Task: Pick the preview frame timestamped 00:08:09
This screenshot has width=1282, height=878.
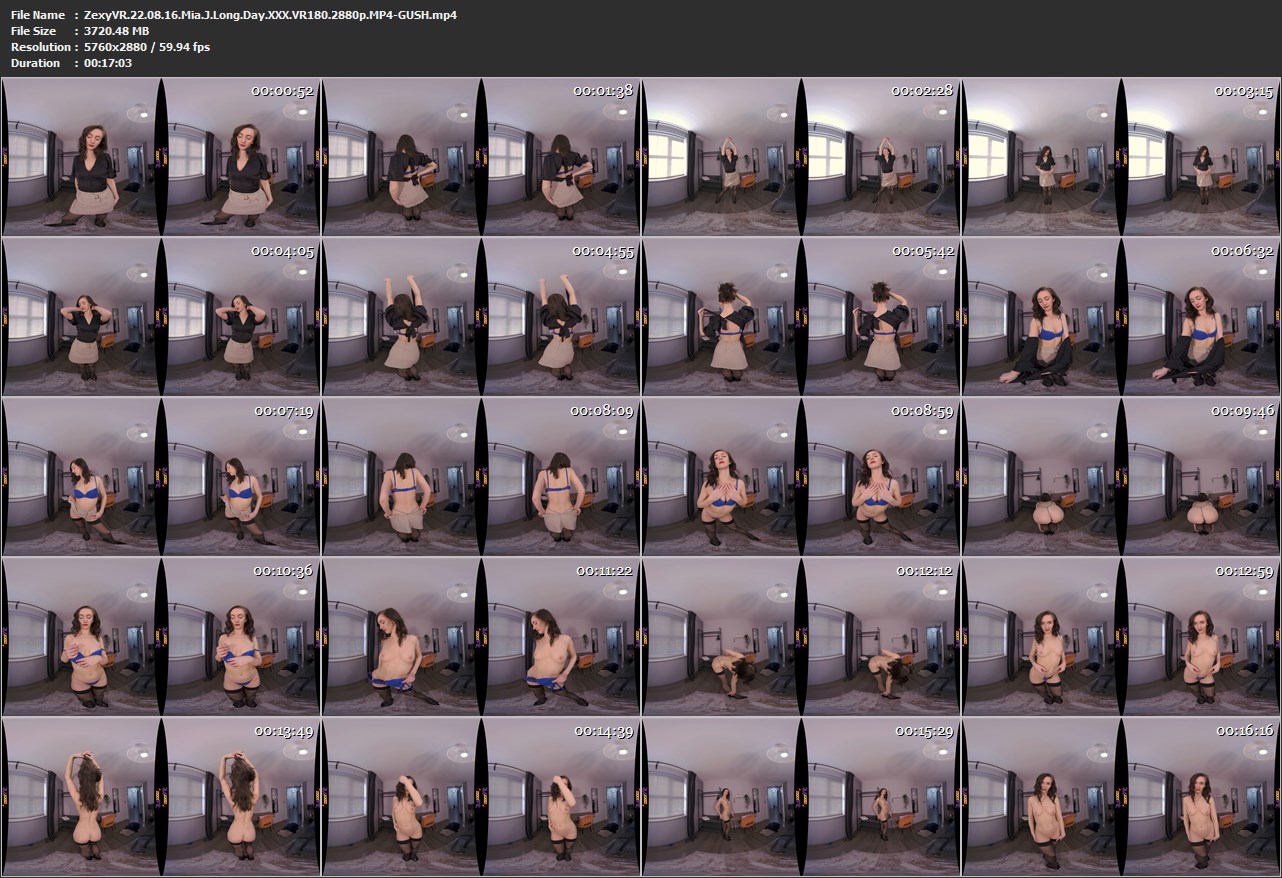Action: tap(481, 477)
